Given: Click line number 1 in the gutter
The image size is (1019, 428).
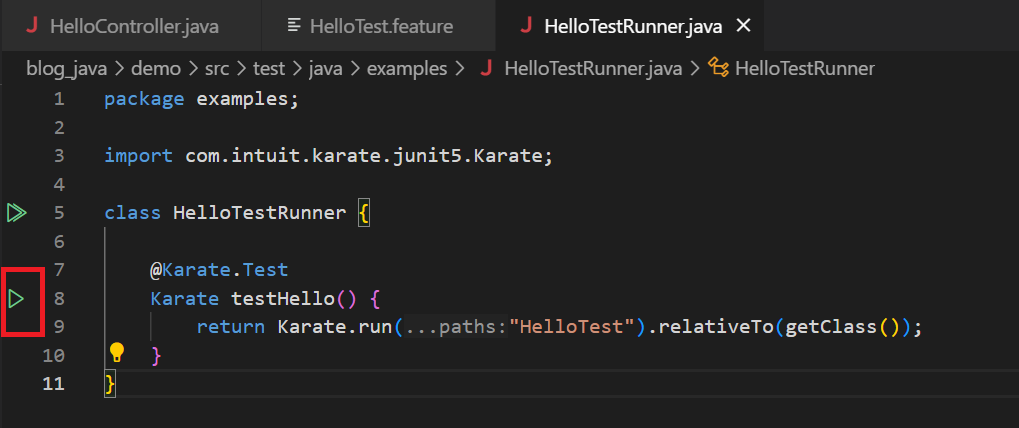Looking at the screenshot, I should pyautogui.click(x=59, y=99).
